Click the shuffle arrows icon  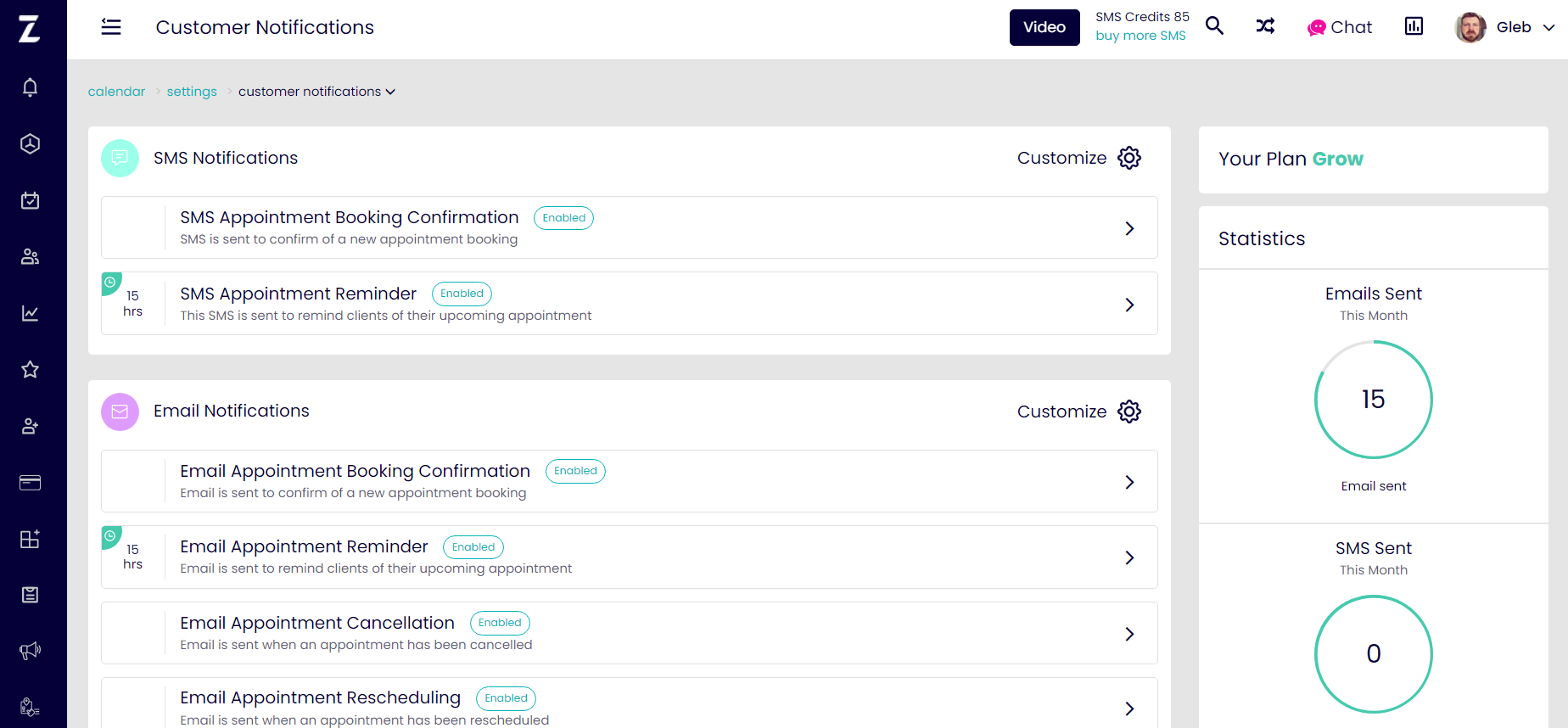click(1265, 26)
